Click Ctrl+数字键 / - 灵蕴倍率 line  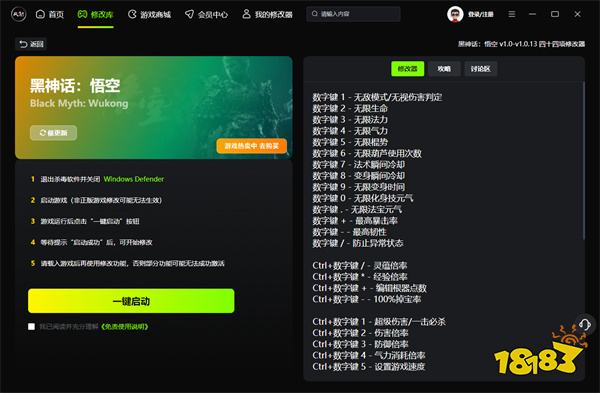pyautogui.click(x=360, y=266)
